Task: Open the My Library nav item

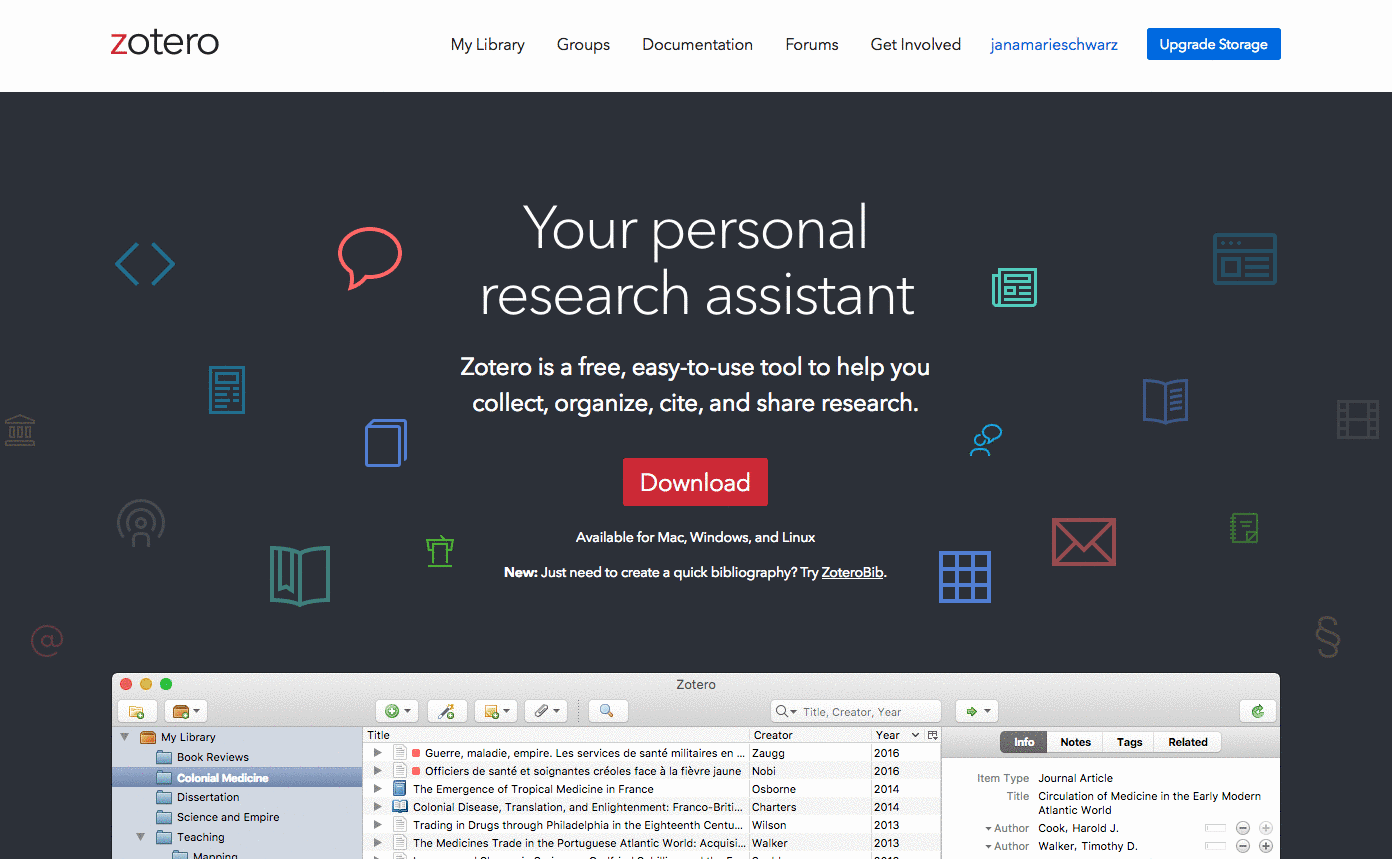Action: 488,44
